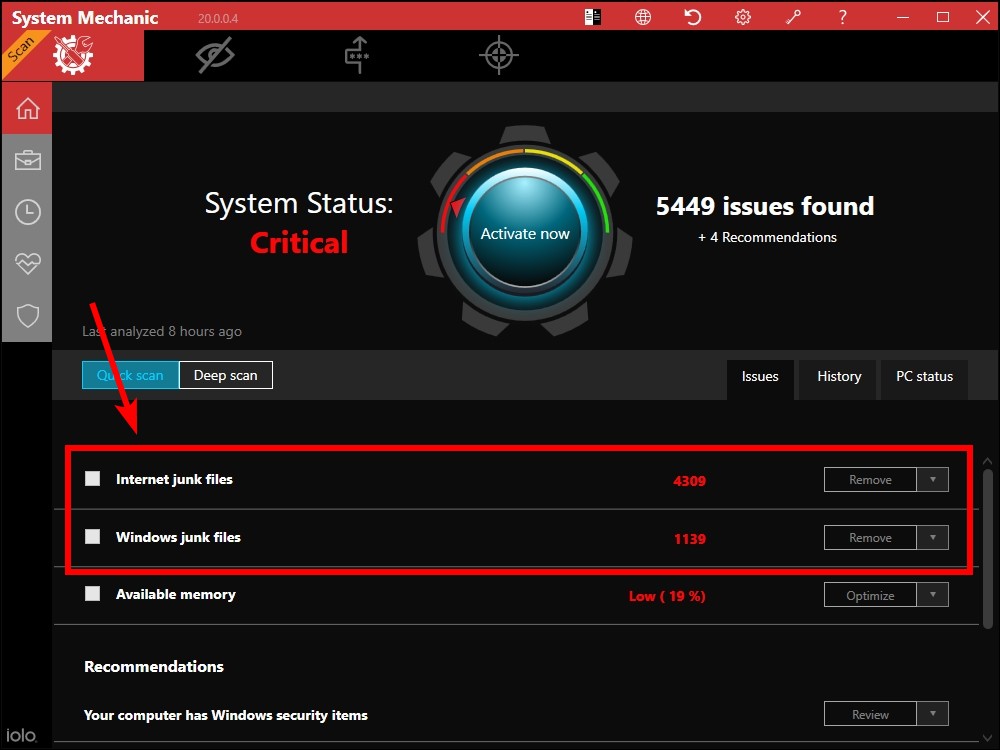Switch to the Issues tab
This screenshot has width=1000, height=750.
(760, 377)
